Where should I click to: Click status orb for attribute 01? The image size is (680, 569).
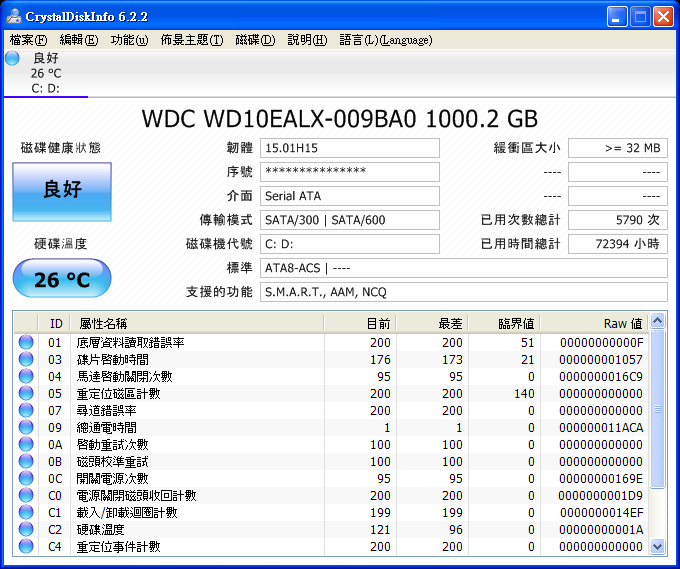(26, 342)
